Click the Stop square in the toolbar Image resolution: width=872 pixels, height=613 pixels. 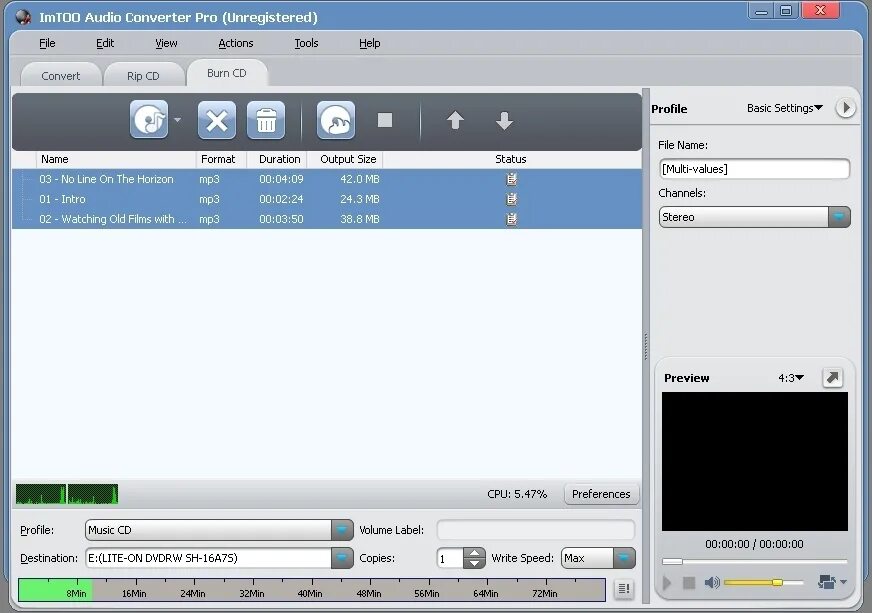(x=385, y=120)
